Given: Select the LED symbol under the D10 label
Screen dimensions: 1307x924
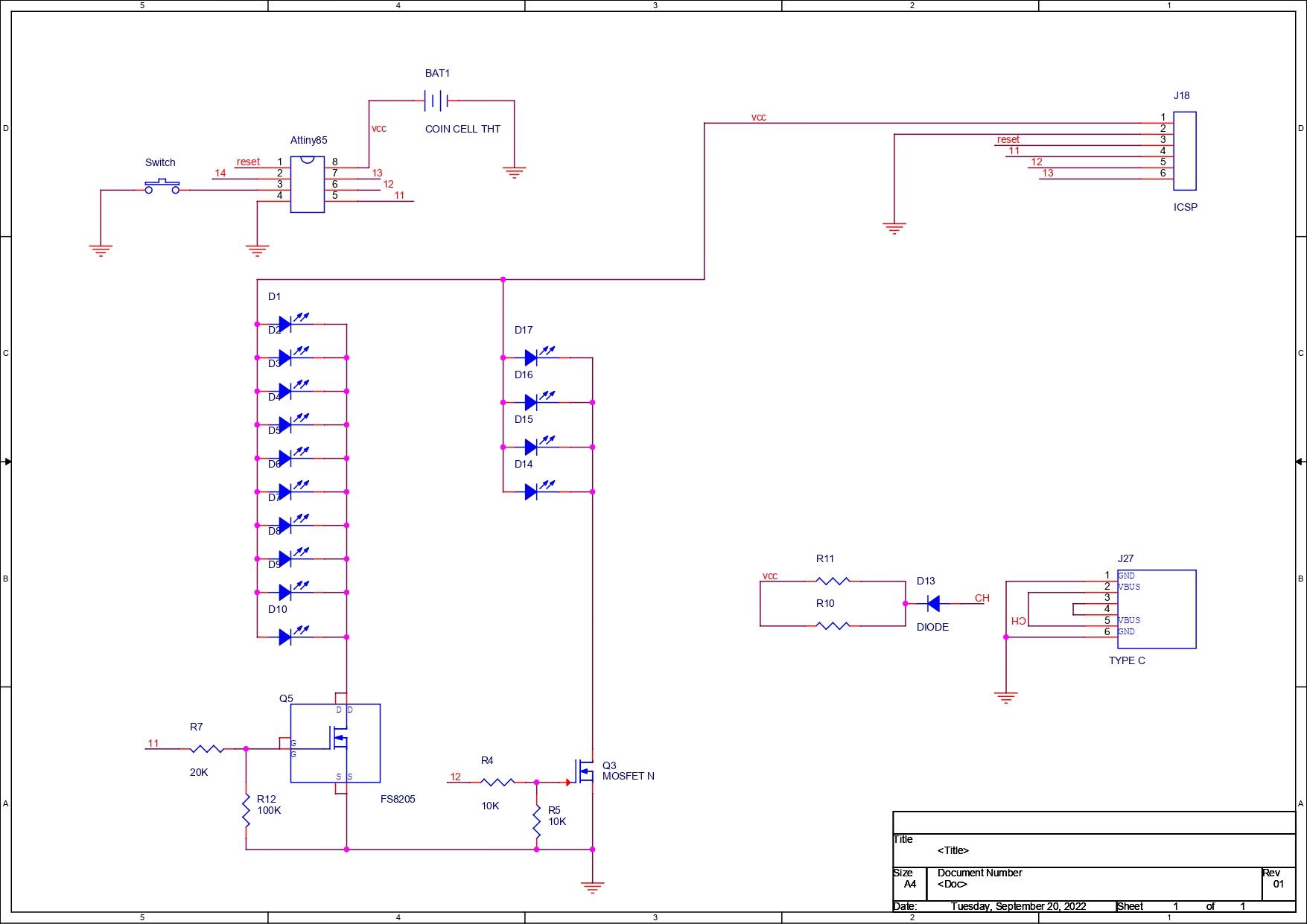Looking at the screenshot, I should [x=293, y=634].
